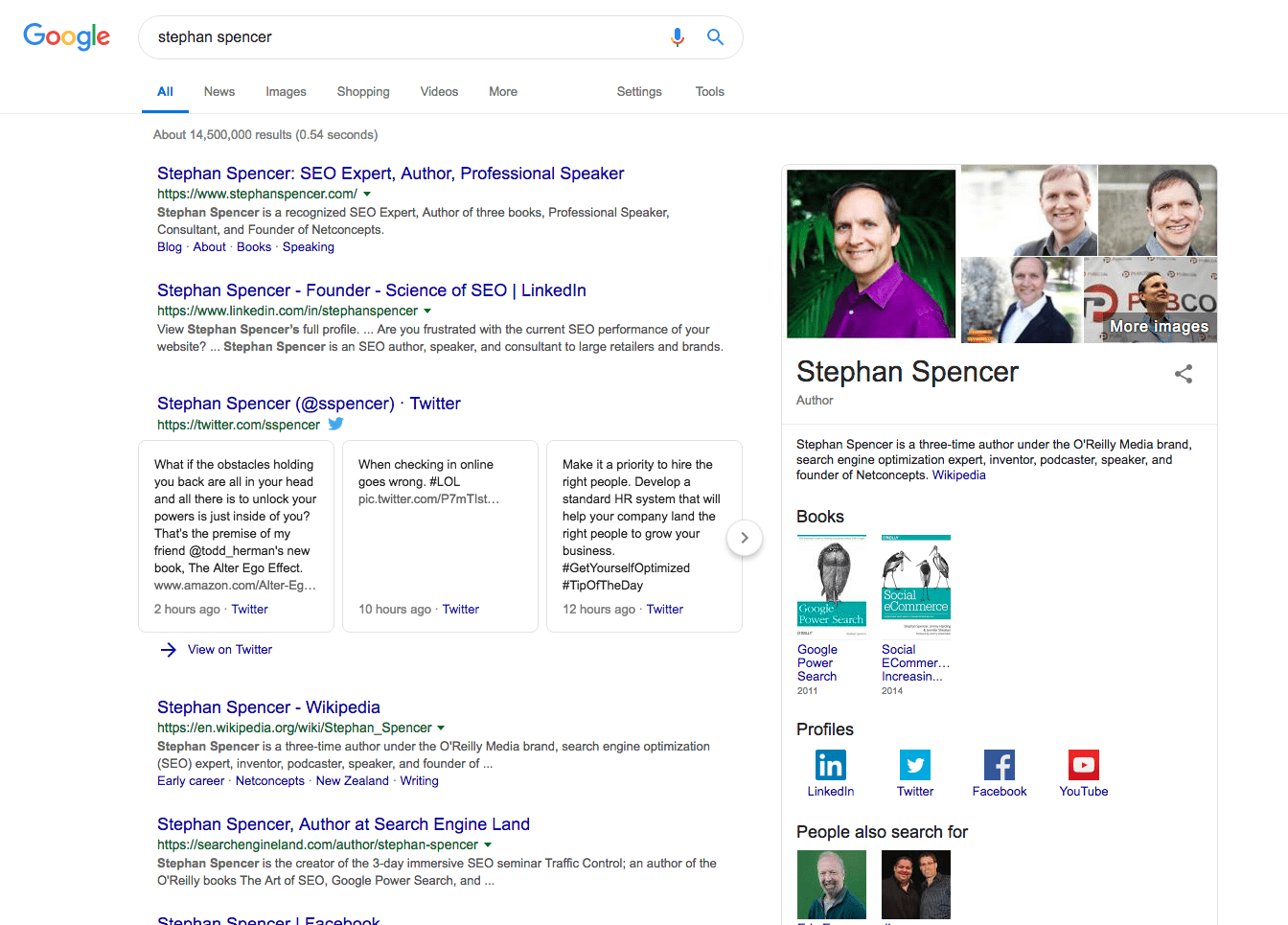Expand options for stephanspencer.com result URL
This screenshot has height=925, width=1288.
(x=367, y=194)
